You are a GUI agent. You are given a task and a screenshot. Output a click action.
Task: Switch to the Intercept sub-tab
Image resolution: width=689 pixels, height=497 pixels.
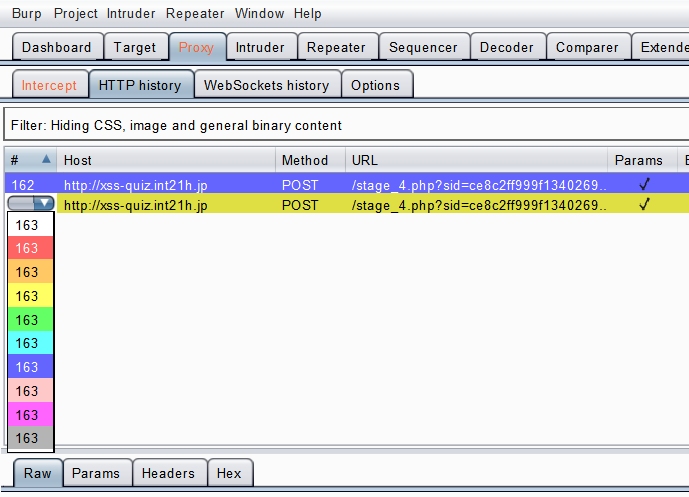(x=49, y=85)
